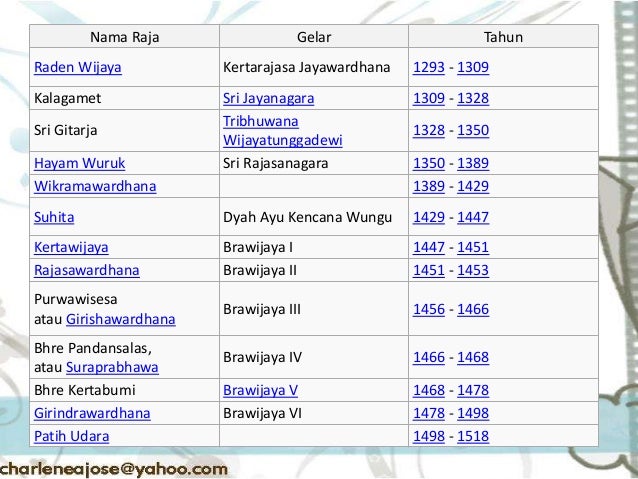Open the year 1328 link in Kalagamet row

(473, 98)
